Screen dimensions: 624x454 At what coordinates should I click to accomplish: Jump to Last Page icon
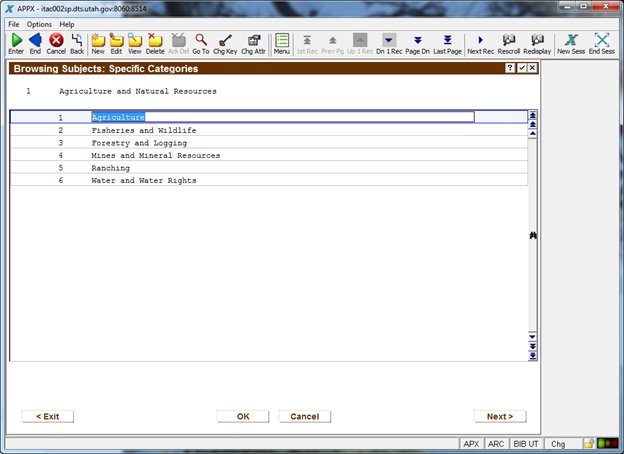coord(447,40)
